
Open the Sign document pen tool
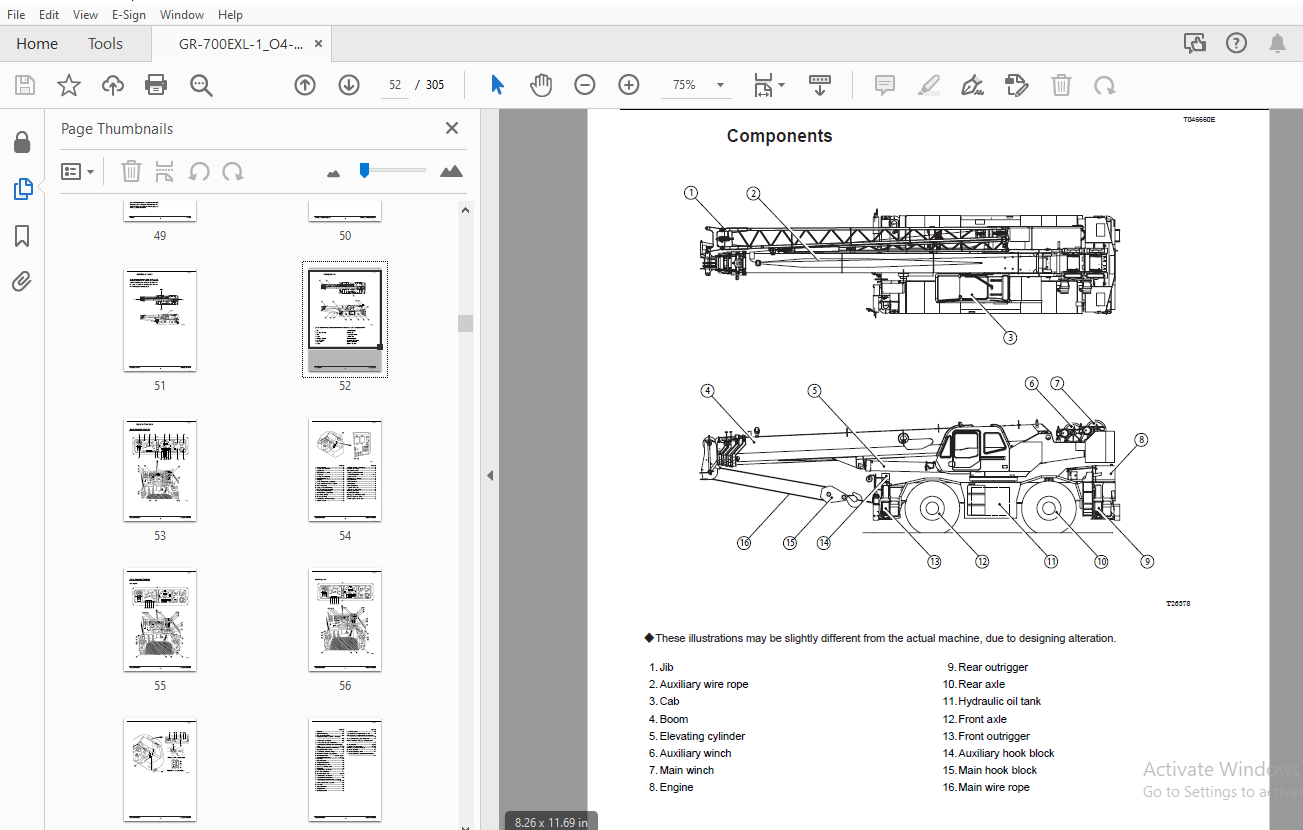[x=972, y=85]
